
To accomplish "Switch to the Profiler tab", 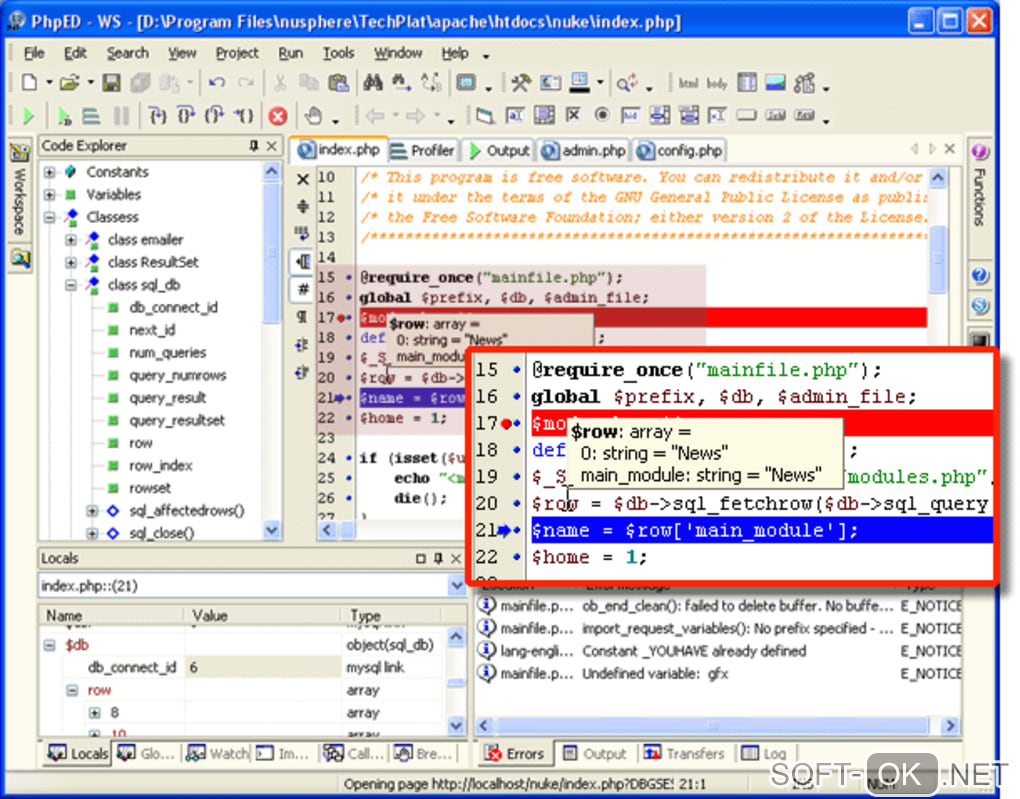I will [423, 151].
